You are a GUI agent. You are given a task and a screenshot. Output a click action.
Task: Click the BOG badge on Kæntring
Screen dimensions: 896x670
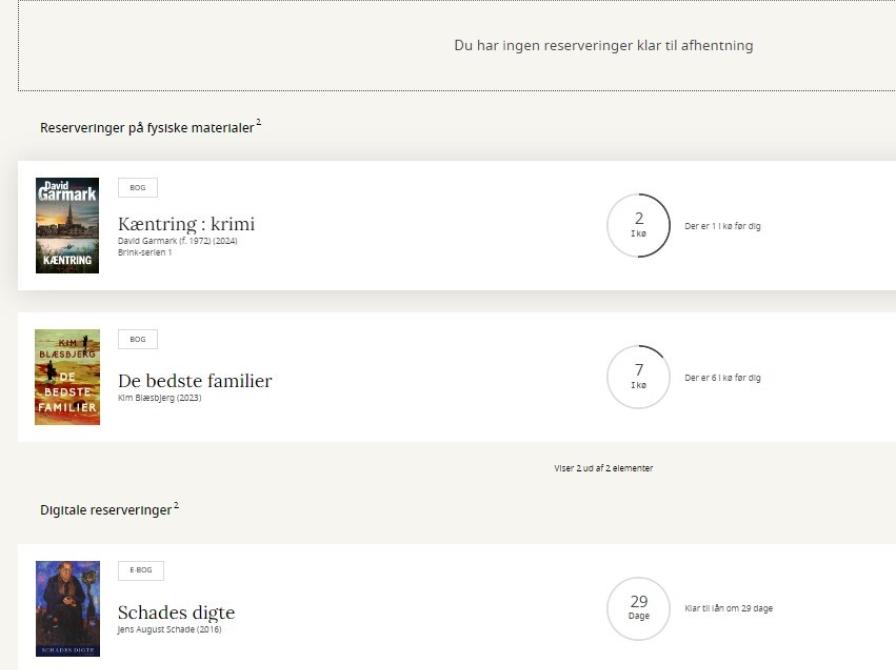(x=138, y=188)
